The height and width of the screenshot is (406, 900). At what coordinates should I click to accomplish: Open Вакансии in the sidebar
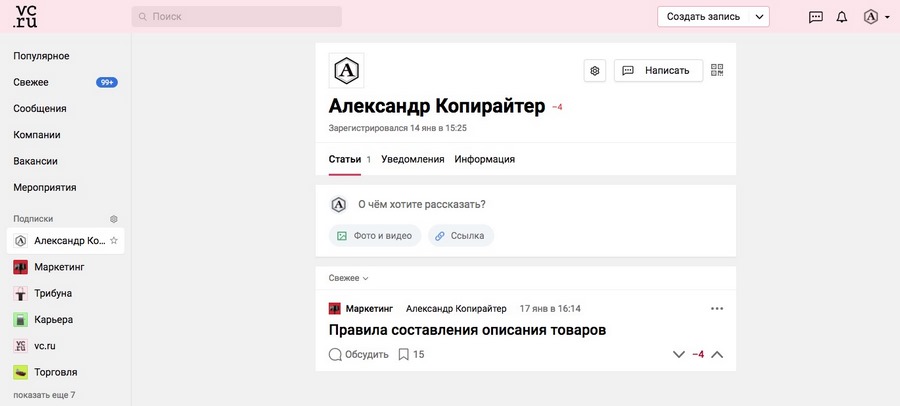point(35,161)
